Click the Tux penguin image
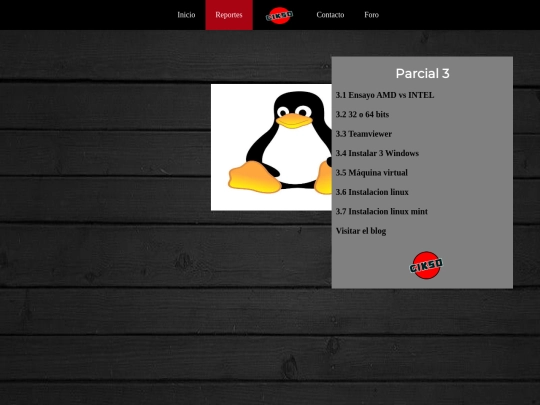The width and height of the screenshot is (540, 405). (271, 147)
